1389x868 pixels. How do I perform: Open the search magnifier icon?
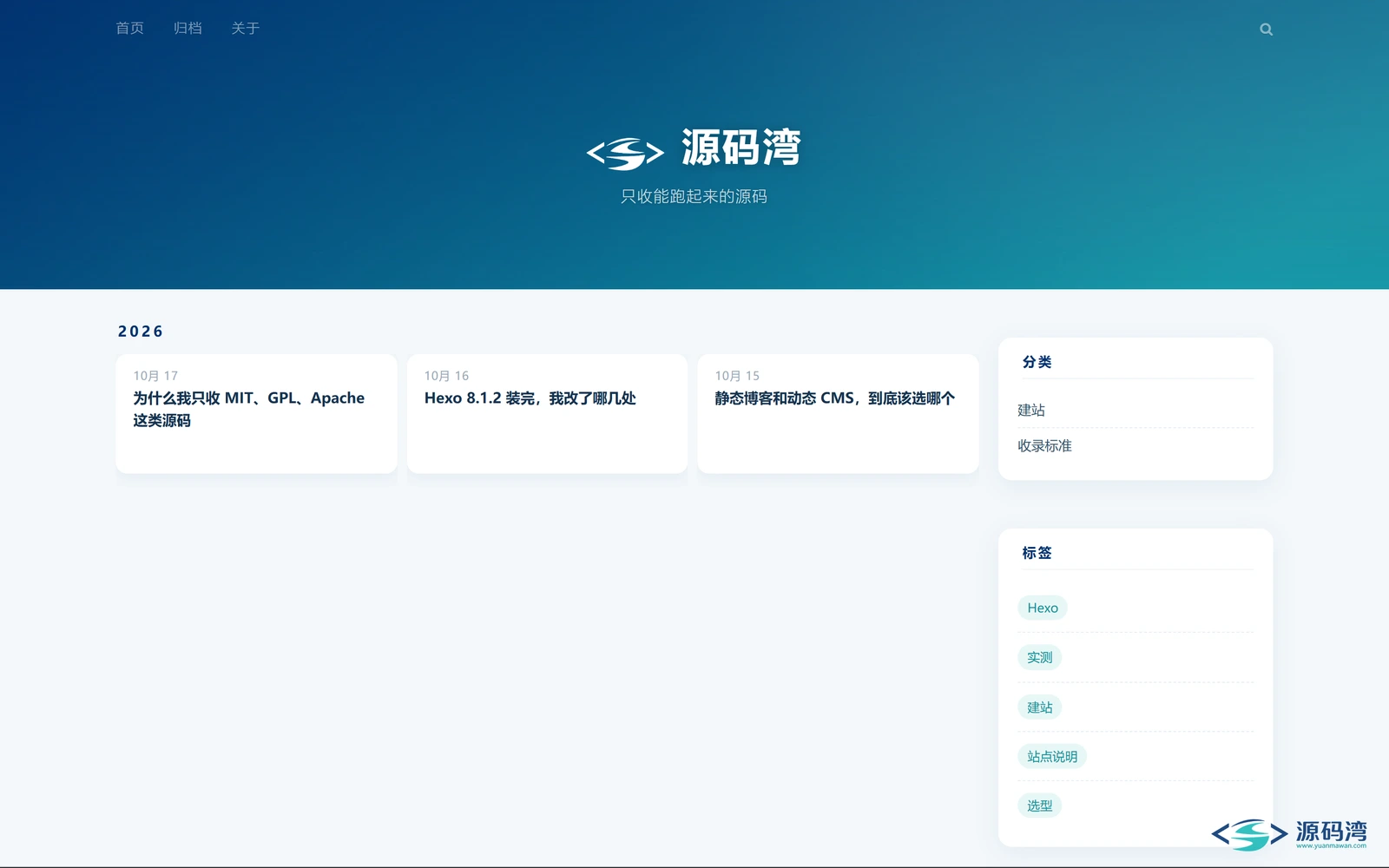(x=1266, y=30)
